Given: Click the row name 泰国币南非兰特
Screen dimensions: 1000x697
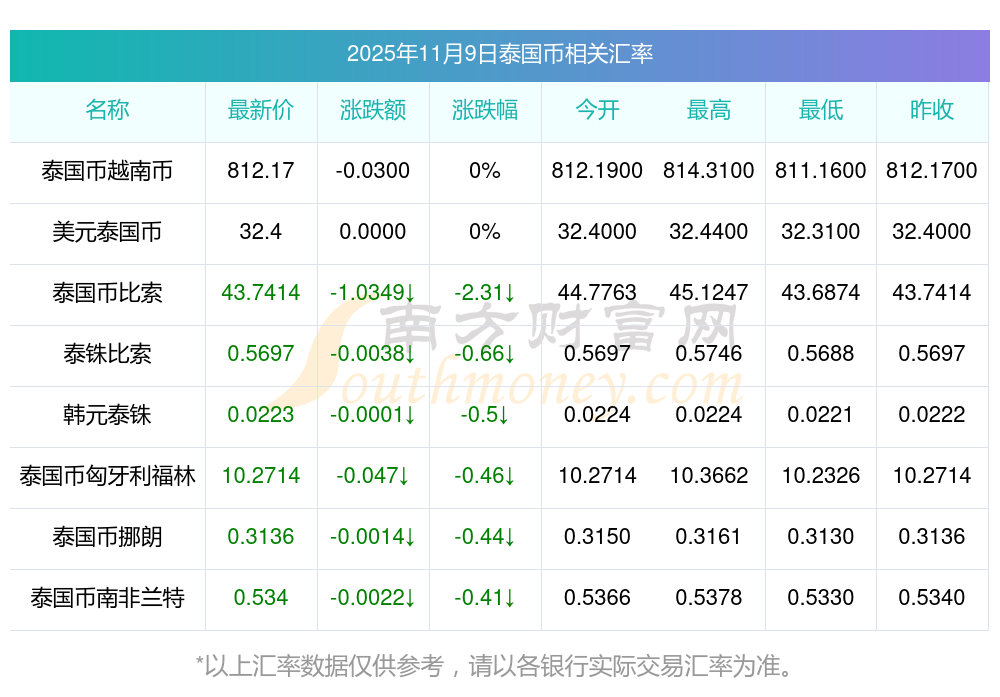Looking at the screenshot, I should tap(107, 598).
